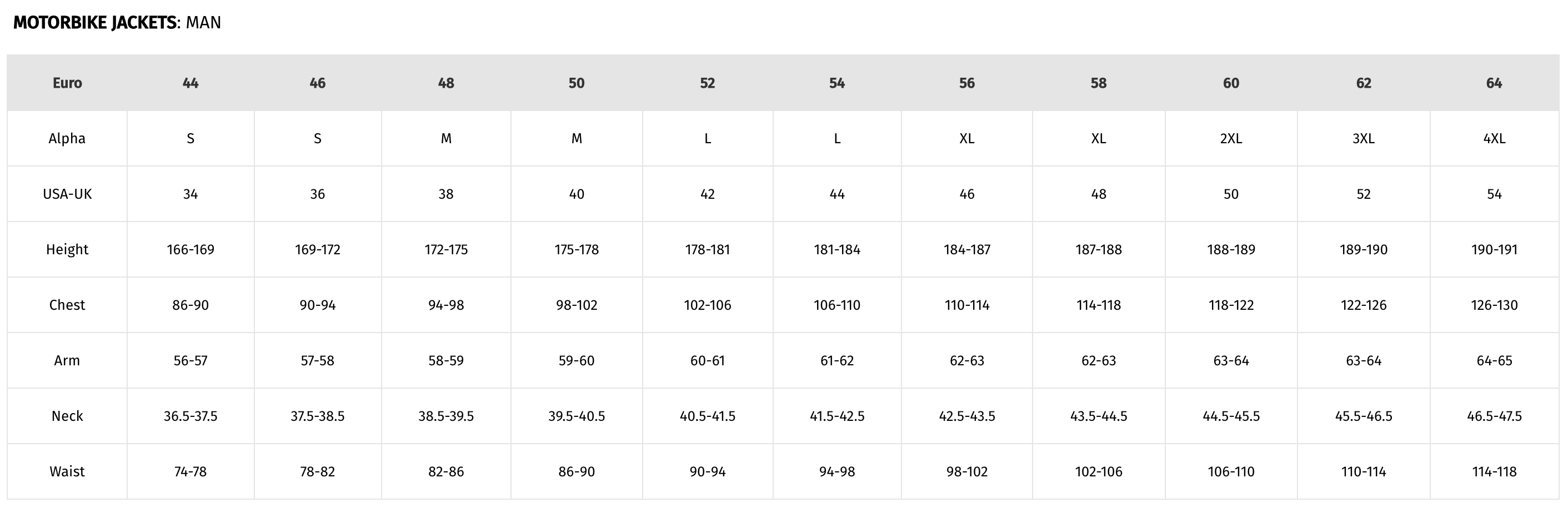Image resolution: width=1568 pixels, height=518 pixels.
Task: Select arm range 64-65 cell
Action: point(1494,360)
